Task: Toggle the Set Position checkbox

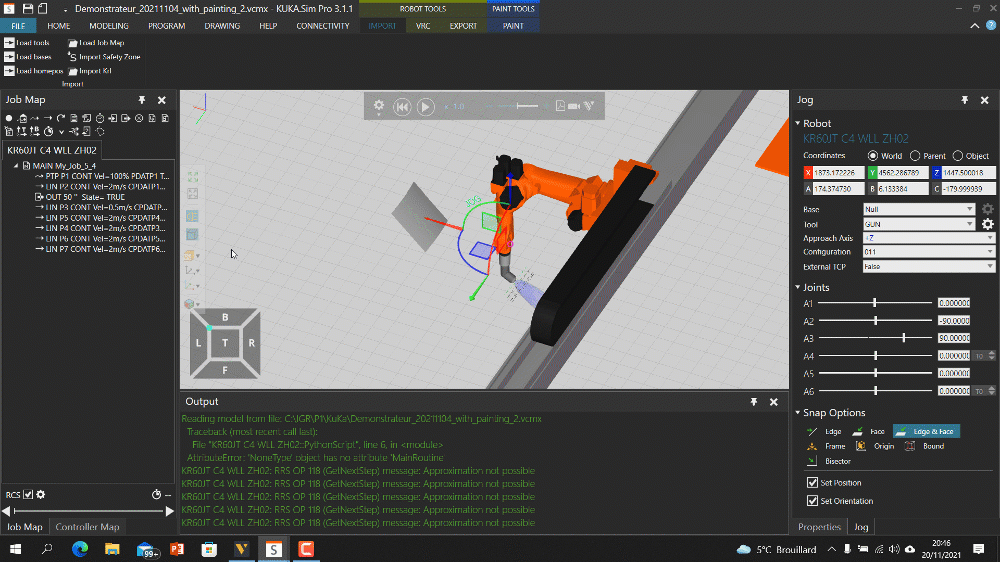Action: click(812, 482)
